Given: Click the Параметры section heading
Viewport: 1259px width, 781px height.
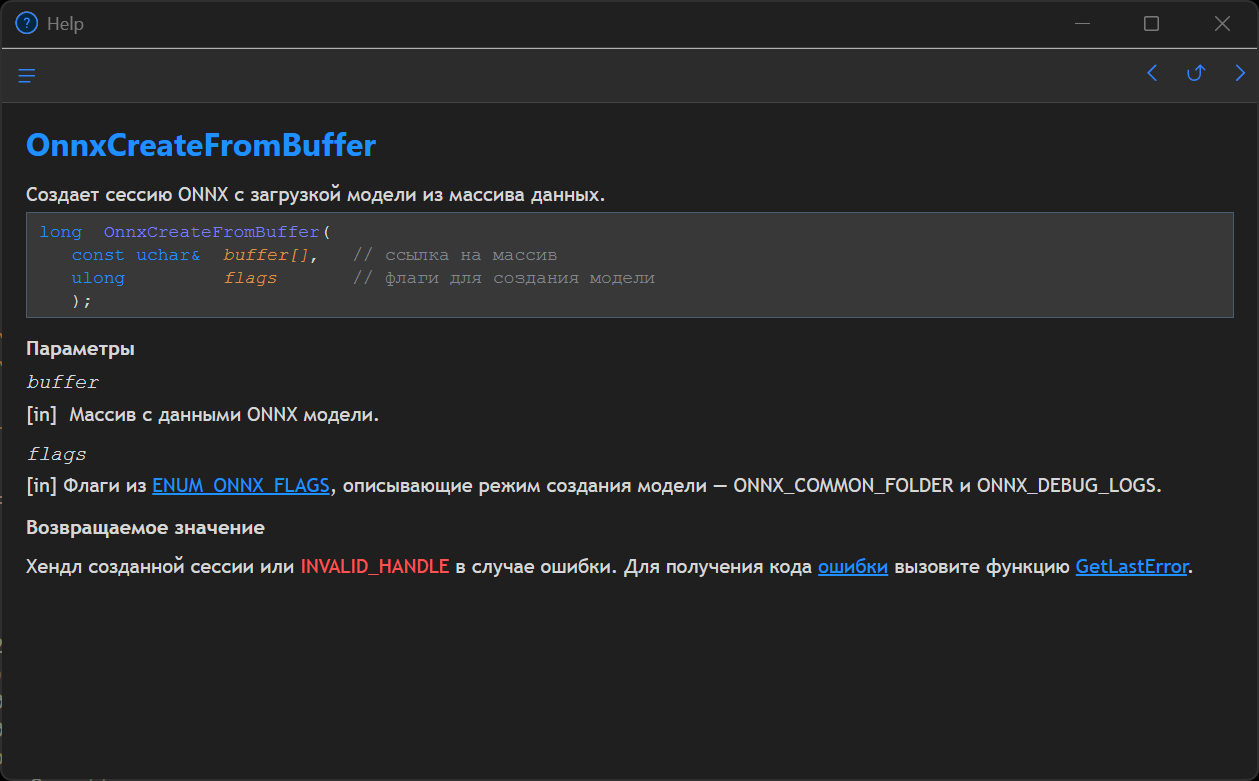Looking at the screenshot, I should tap(80, 349).
